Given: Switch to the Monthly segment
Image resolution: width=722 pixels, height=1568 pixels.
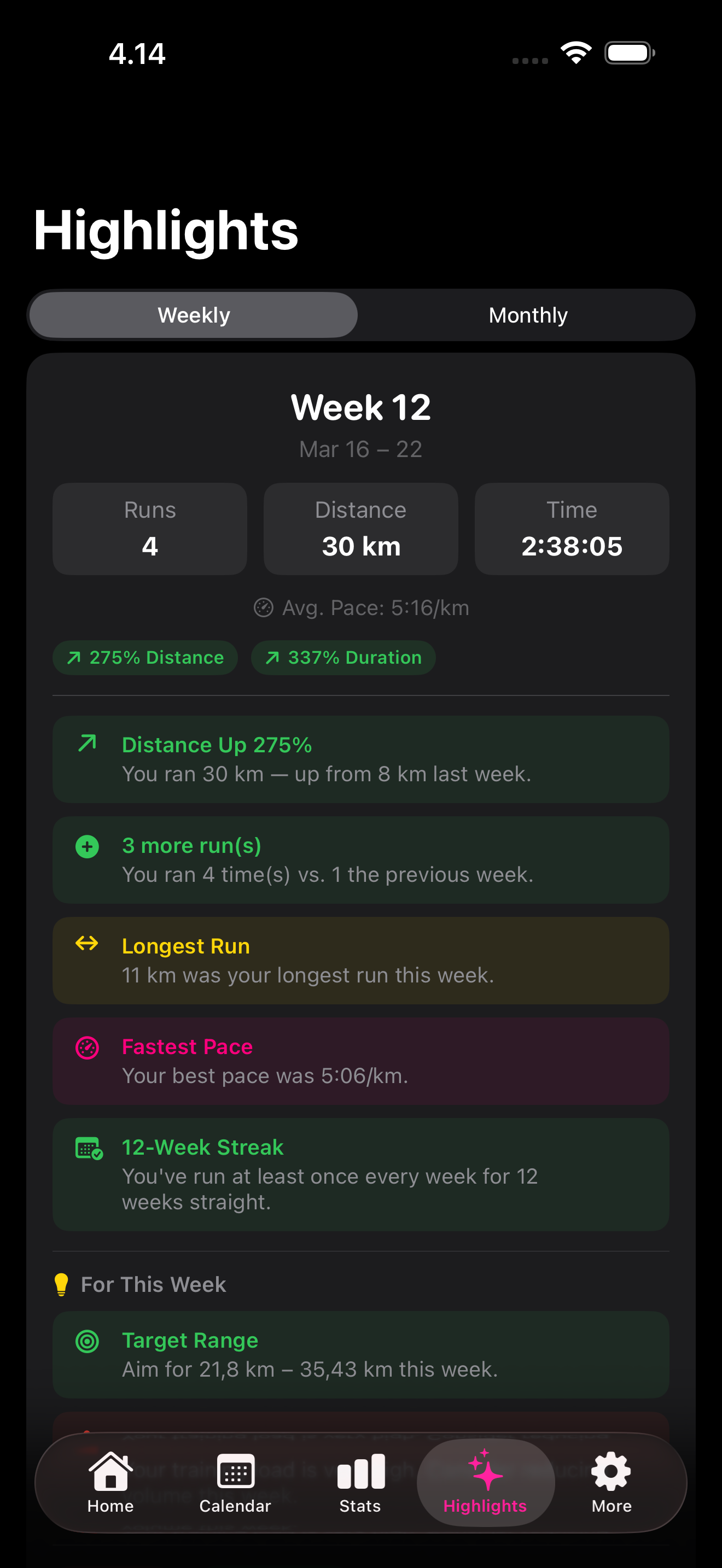Looking at the screenshot, I should tap(528, 315).
